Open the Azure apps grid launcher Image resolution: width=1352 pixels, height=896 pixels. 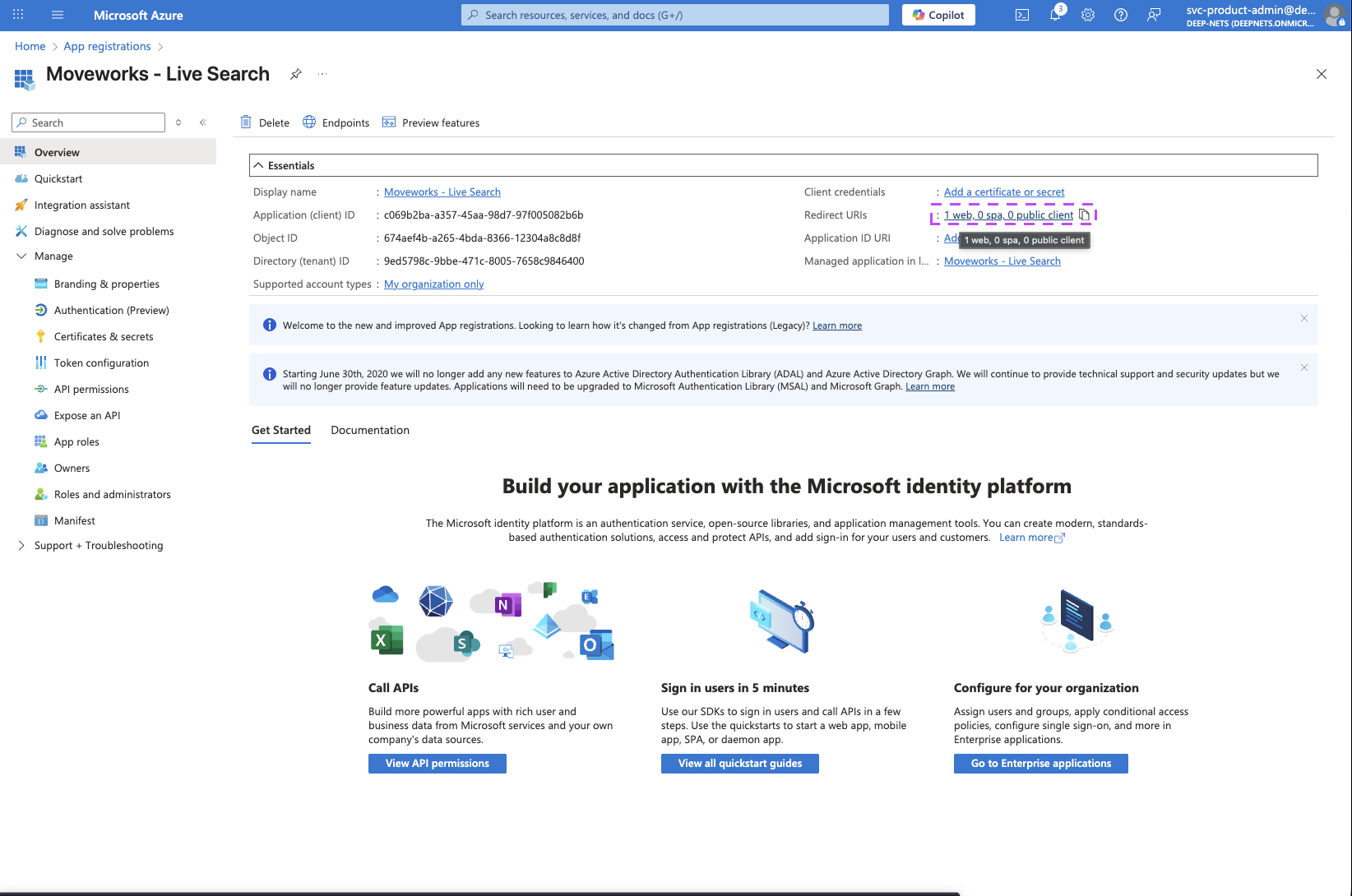[18, 15]
